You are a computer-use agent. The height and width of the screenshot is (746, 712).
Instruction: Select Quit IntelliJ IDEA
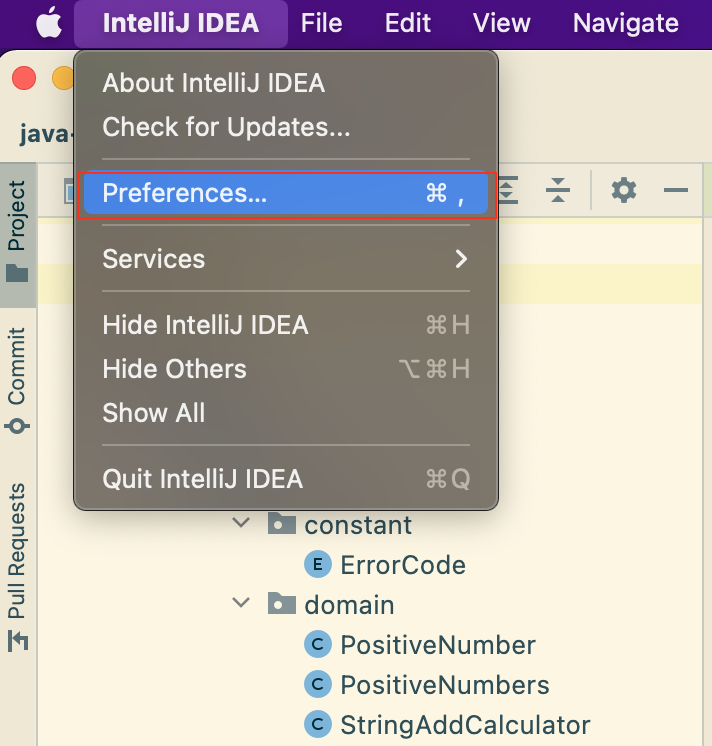pyautogui.click(x=286, y=479)
